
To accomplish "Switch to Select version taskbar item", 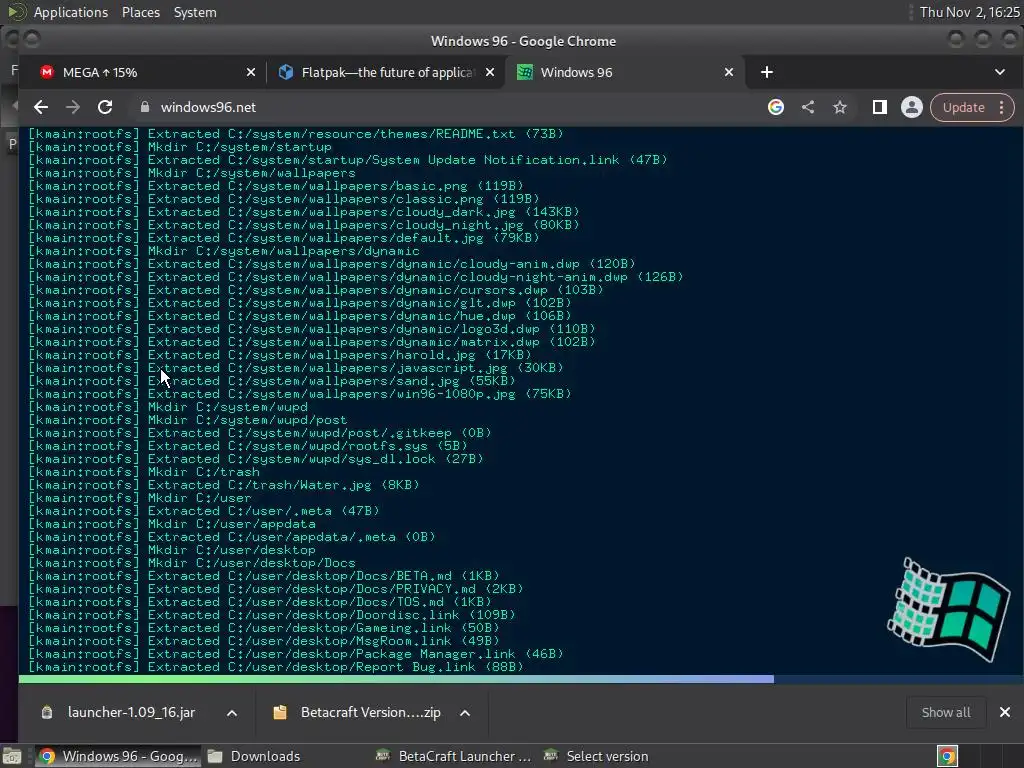I will pos(597,756).
